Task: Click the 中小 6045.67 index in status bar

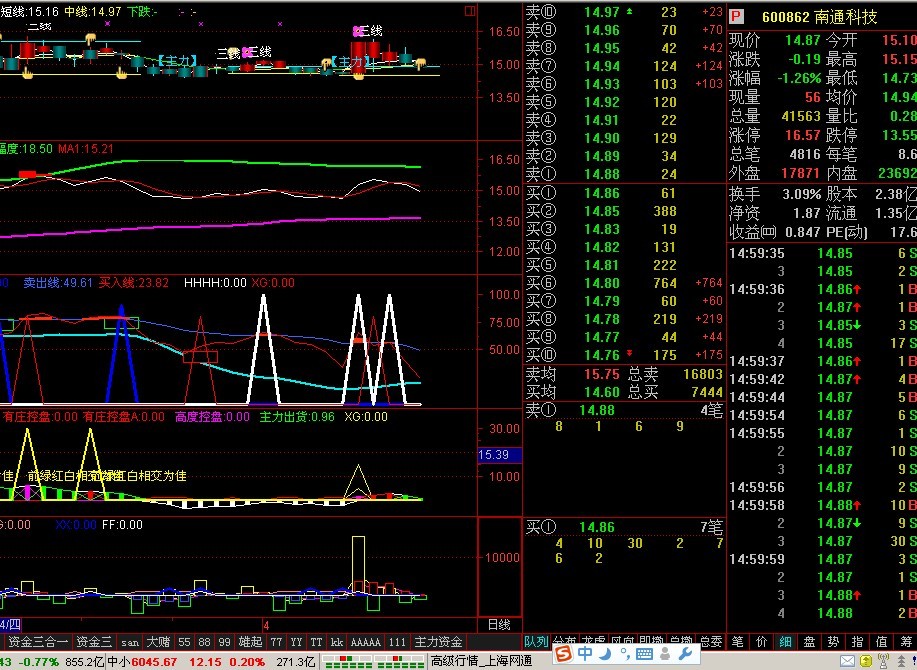Action: click(142, 662)
